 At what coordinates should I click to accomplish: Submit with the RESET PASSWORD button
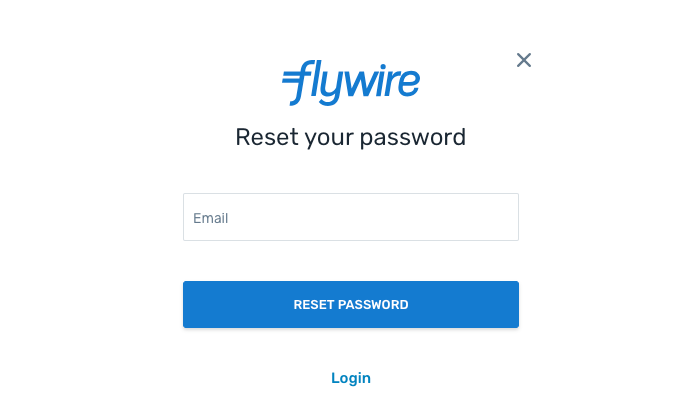(x=351, y=304)
